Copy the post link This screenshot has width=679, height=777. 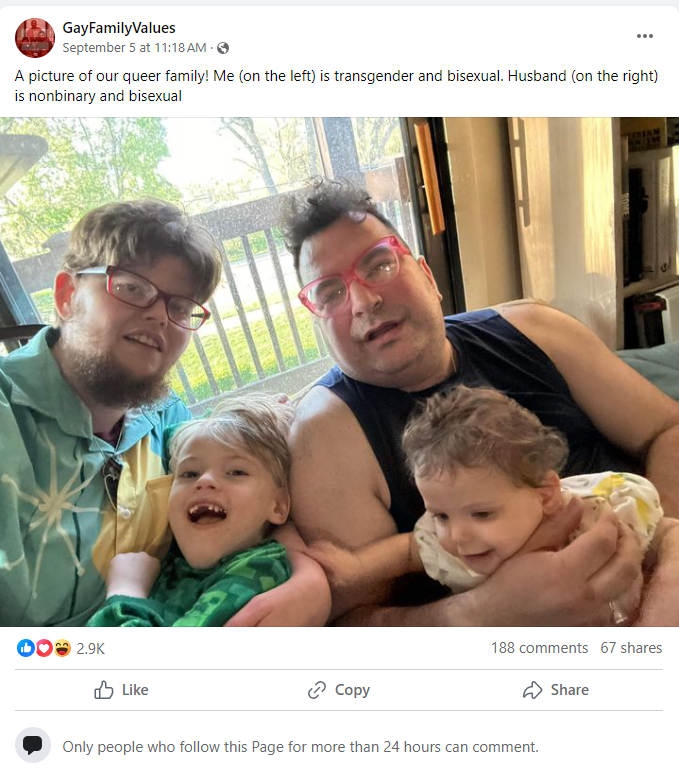click(339, 690)
